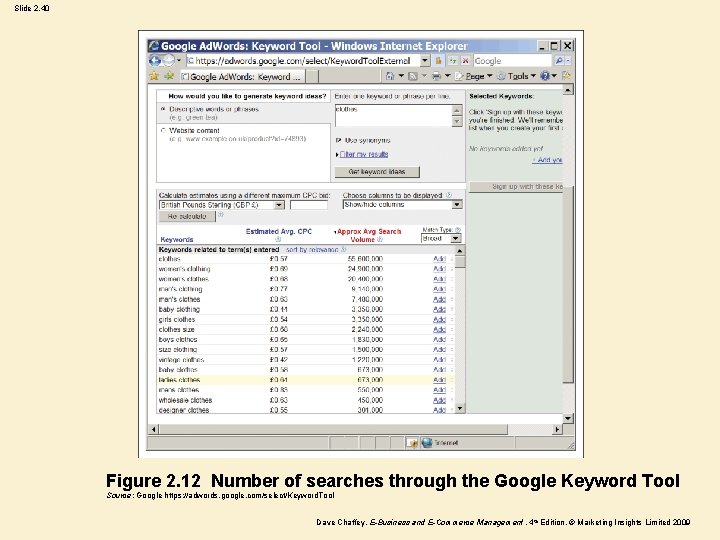
Task: Open the Show/hide columns dropdown
Action: pos(402,205)
